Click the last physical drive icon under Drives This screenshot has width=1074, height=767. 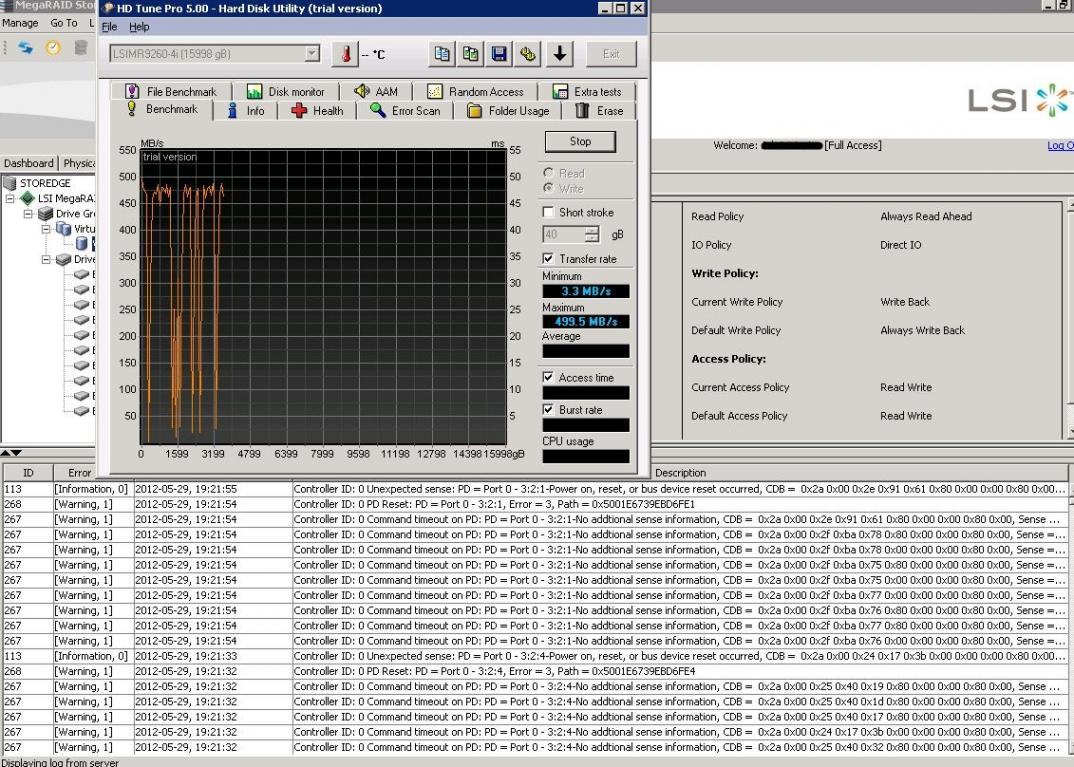pyautogui.click(x=82, y=411)
